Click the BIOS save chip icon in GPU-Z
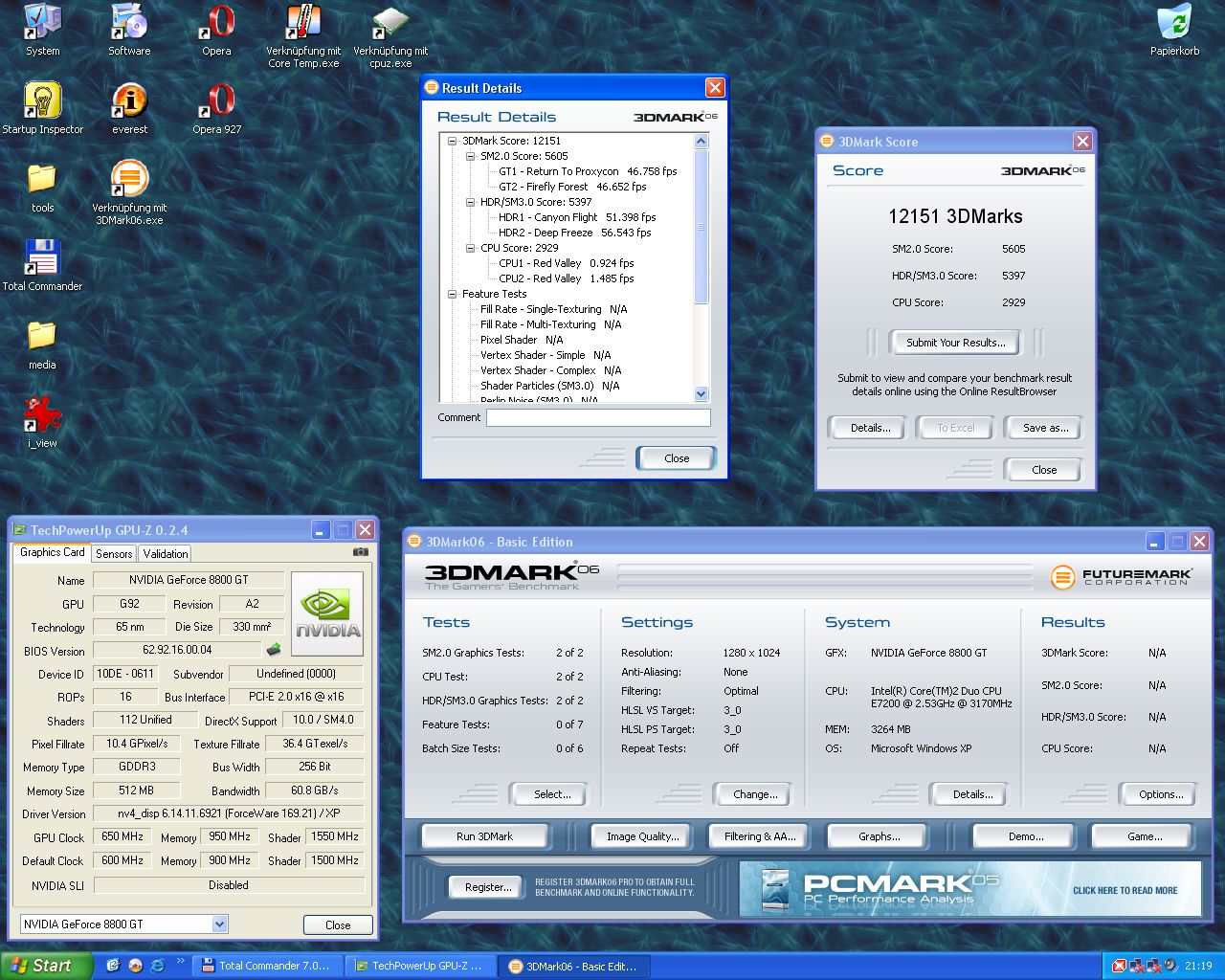 point(274,649)
